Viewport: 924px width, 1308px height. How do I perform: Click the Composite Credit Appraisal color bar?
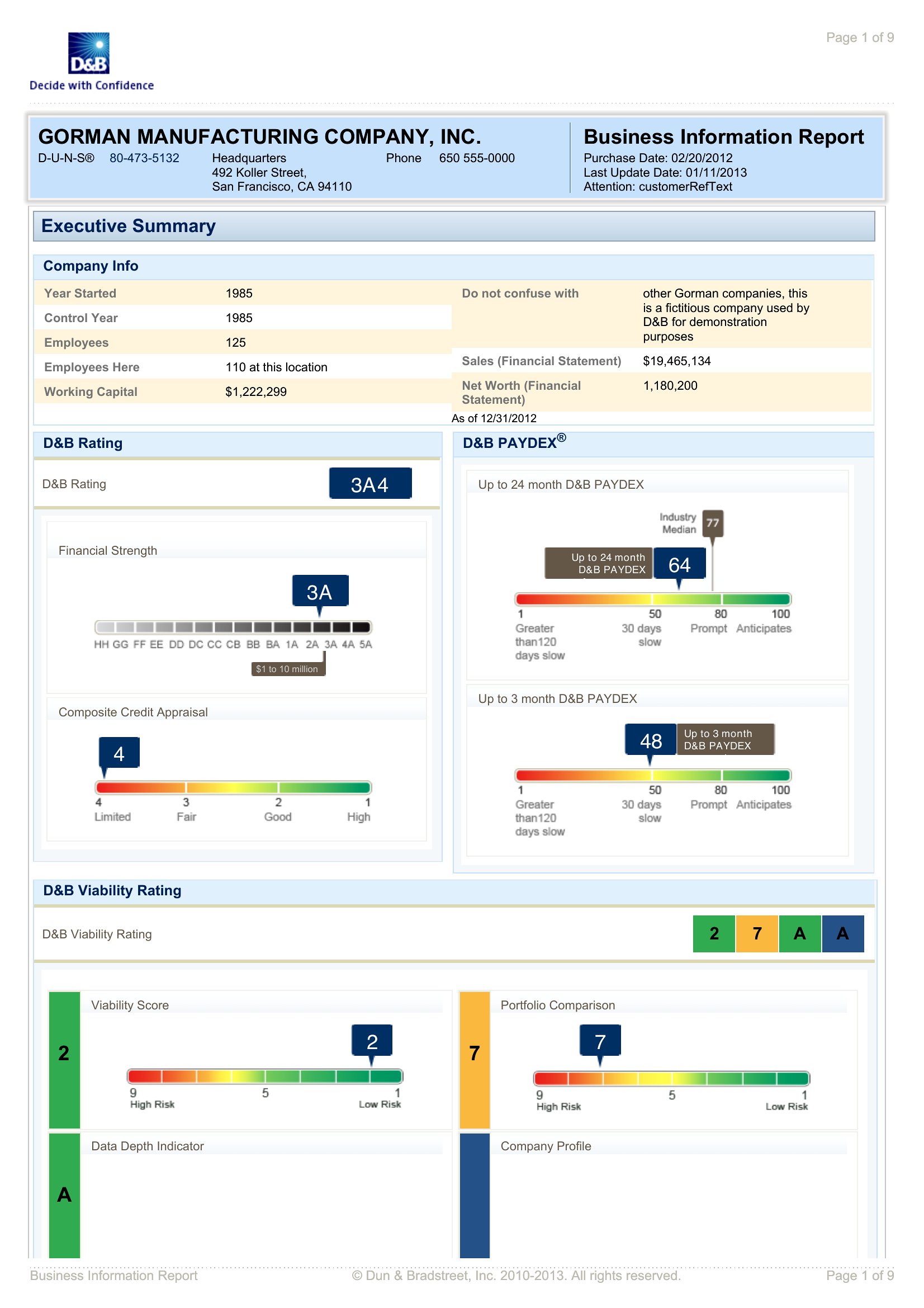[x=234, y=788]
